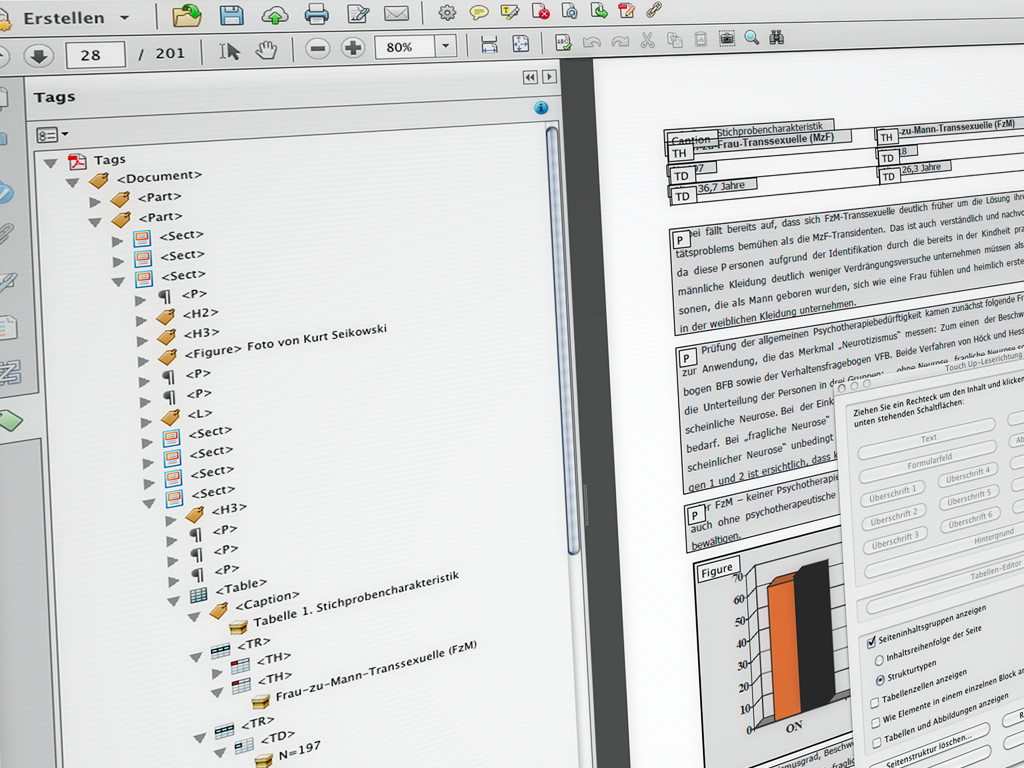Open the zoom level dropdown arrow
Image resolution: width=1024 pixels, height=768 pixels.
tap(446, 46)
